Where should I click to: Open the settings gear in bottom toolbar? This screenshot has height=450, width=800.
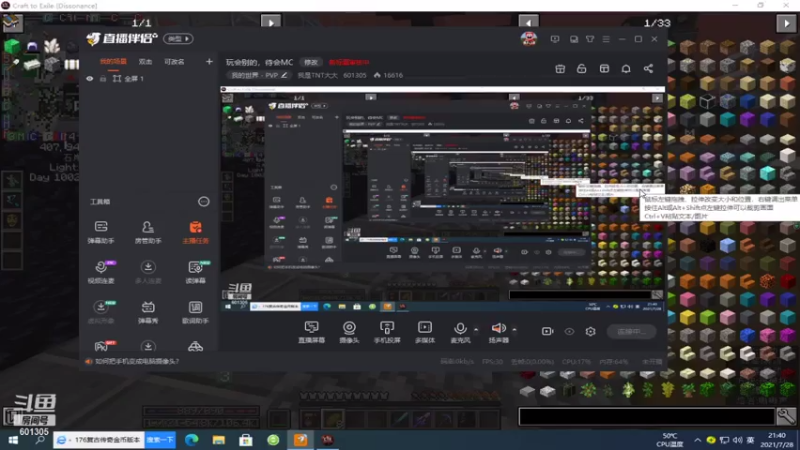pos(590,332)
